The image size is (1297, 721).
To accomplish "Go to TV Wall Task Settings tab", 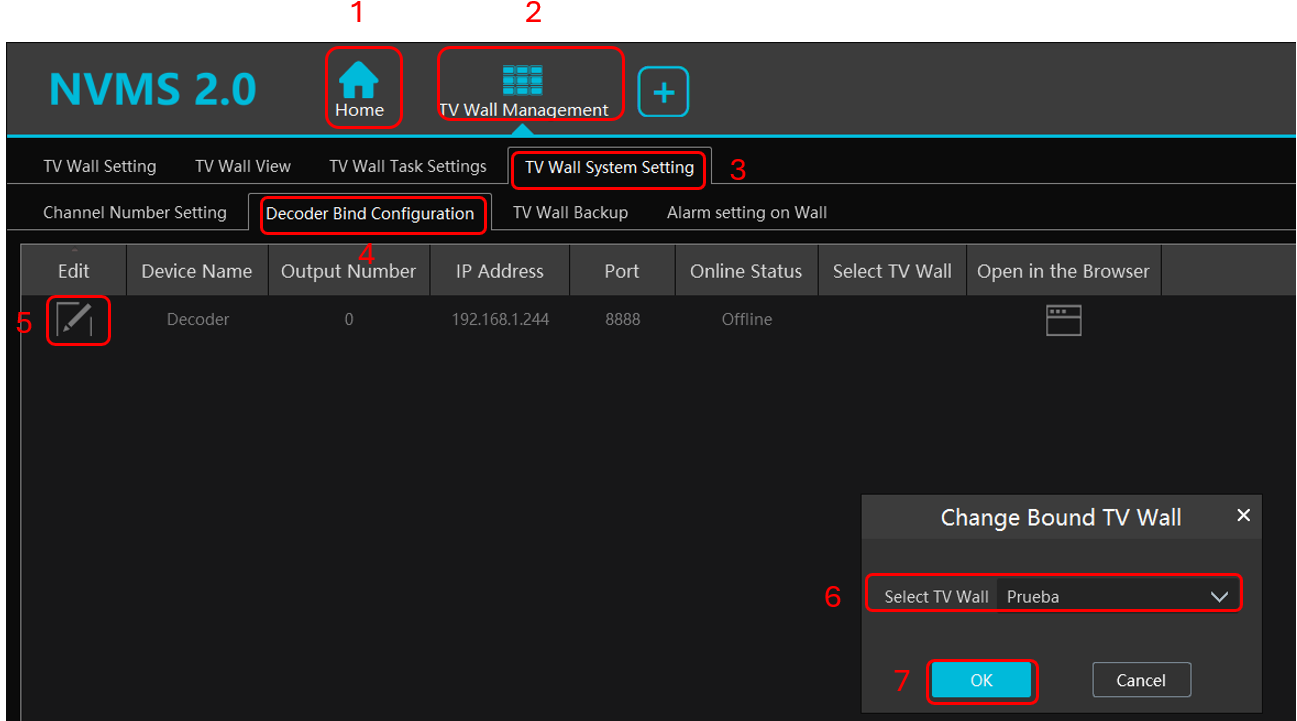I will click(408, 166).
